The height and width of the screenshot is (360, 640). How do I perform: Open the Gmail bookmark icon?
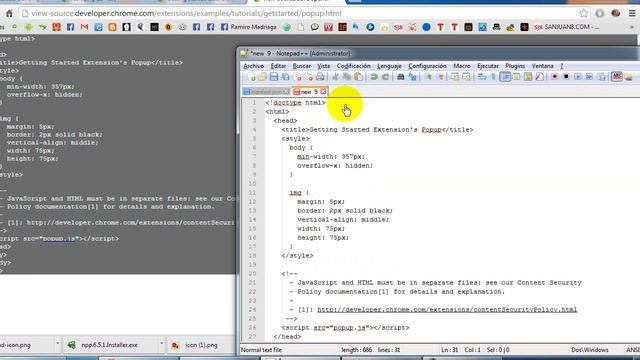tap(84, 27)
